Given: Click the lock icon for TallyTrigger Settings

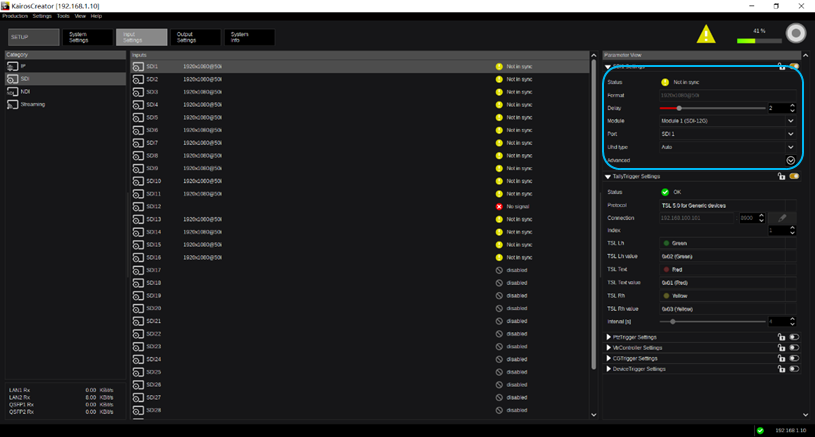Looking at the screenshot, I should pyautogui.click(x=781, y=176).
